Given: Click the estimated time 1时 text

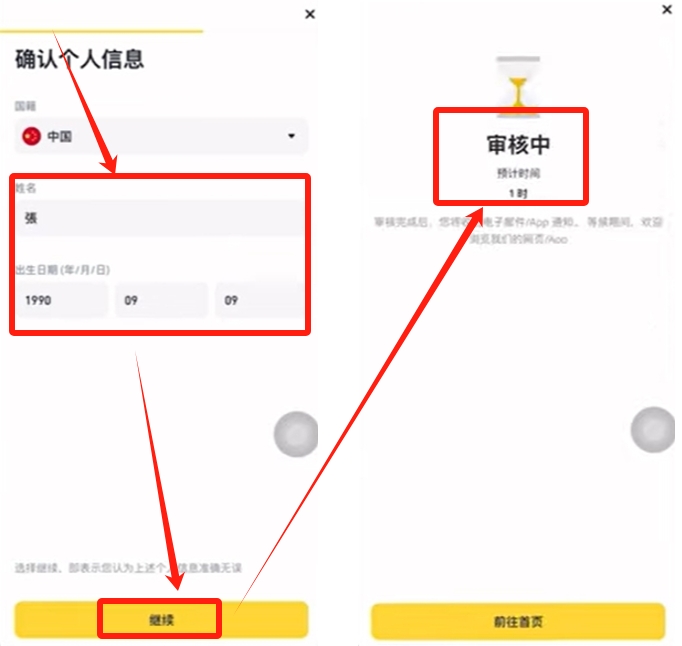Looking at the screenshot, I should [518, 193].
